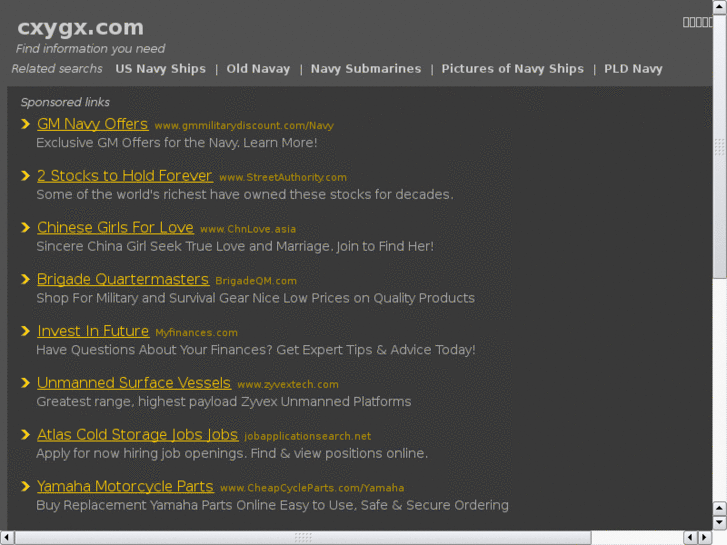Click the arrow icon beside Brigade Quartermasters
This screenshot has height=545, width=727.
tap(26, 279)
